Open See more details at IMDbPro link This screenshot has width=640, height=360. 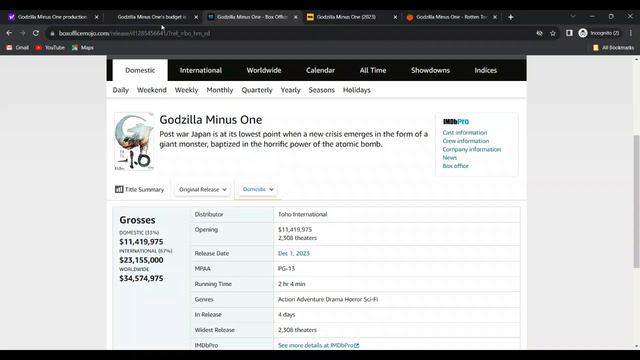click(x=318, y=345)
